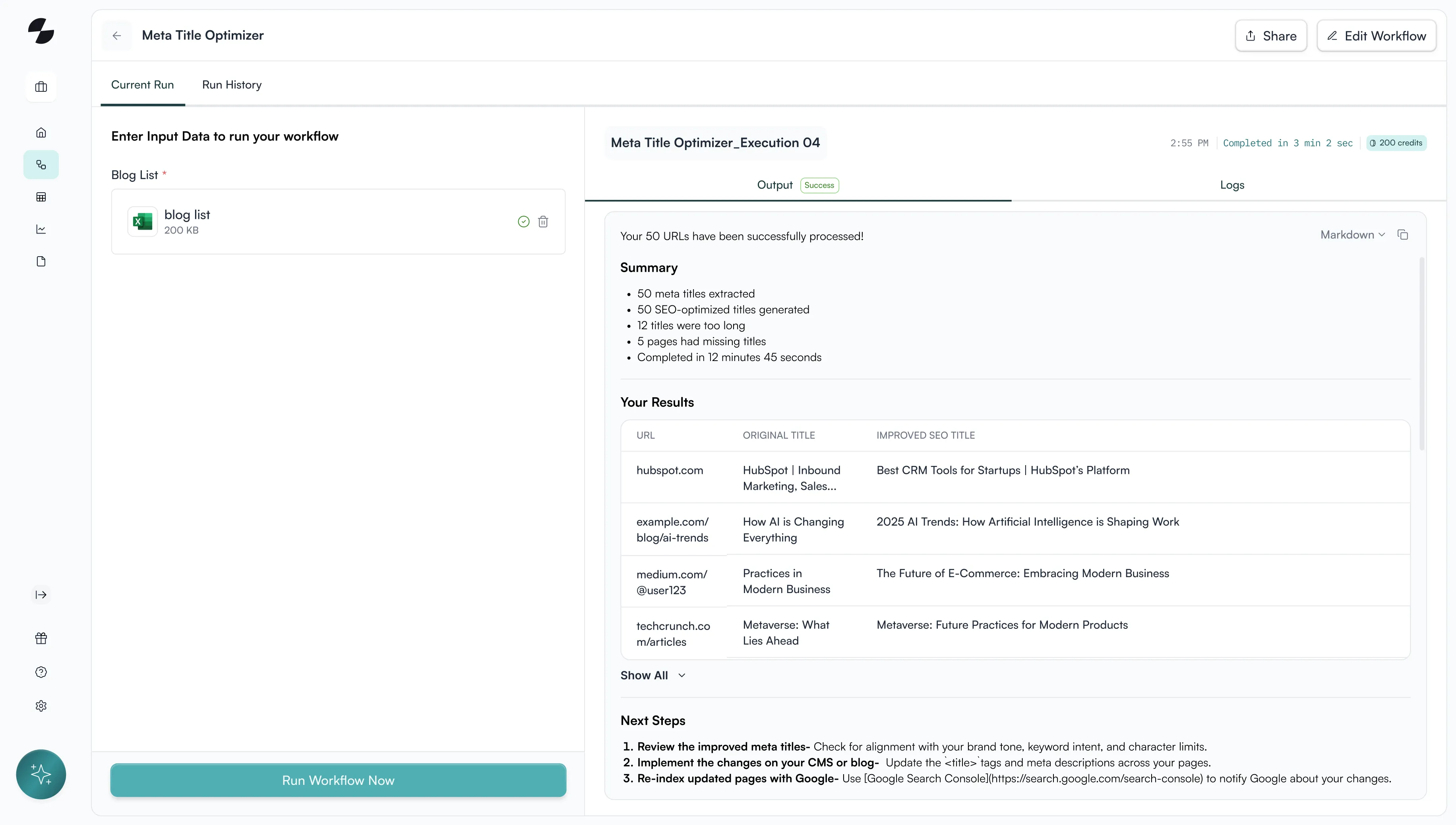The height and width of the screenshot is (825, 1456).
Task: Click the green checkmark on blog list file
Action: [x=523, y=221]
